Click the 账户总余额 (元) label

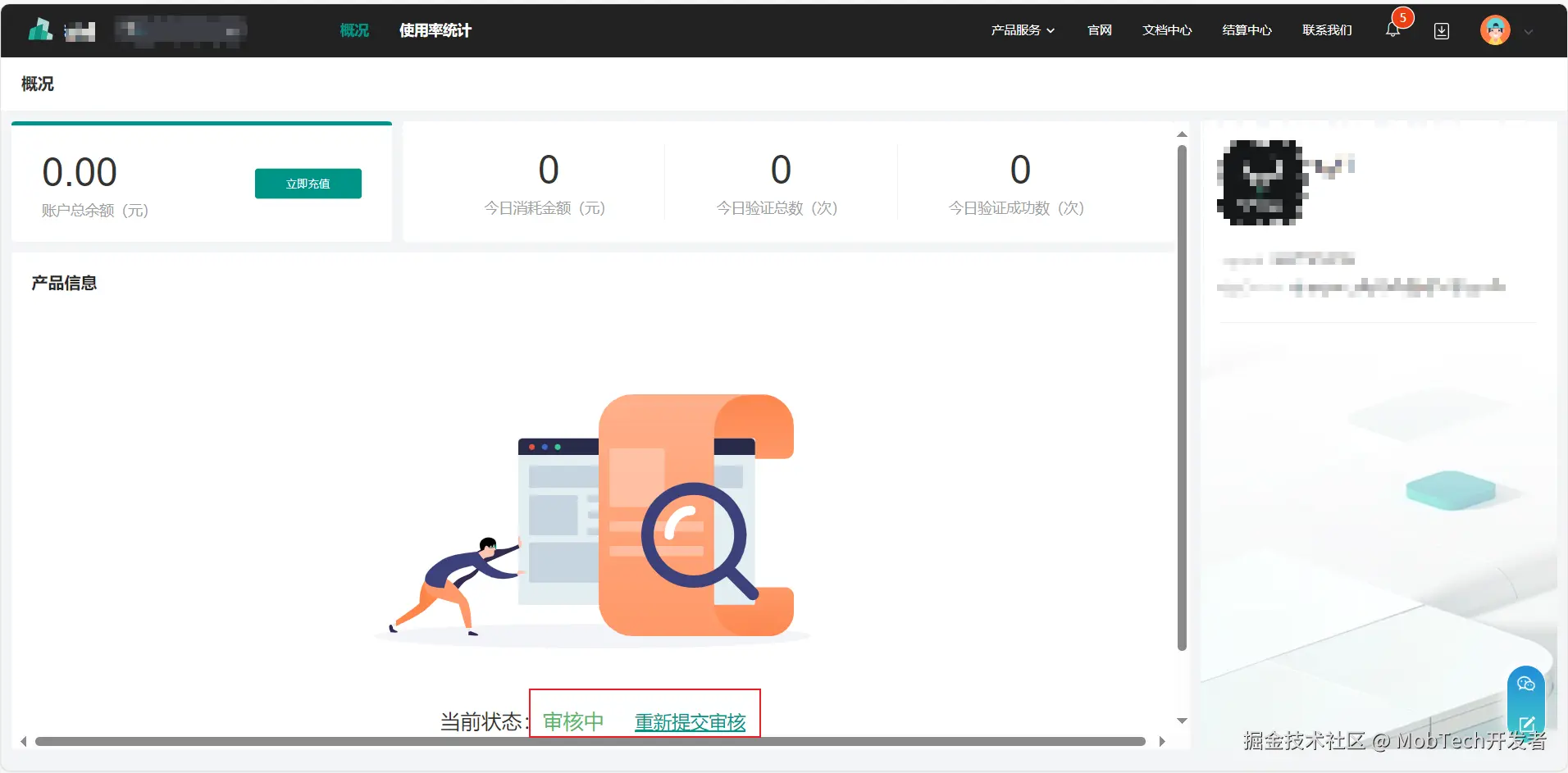click(x=95, y=211)
